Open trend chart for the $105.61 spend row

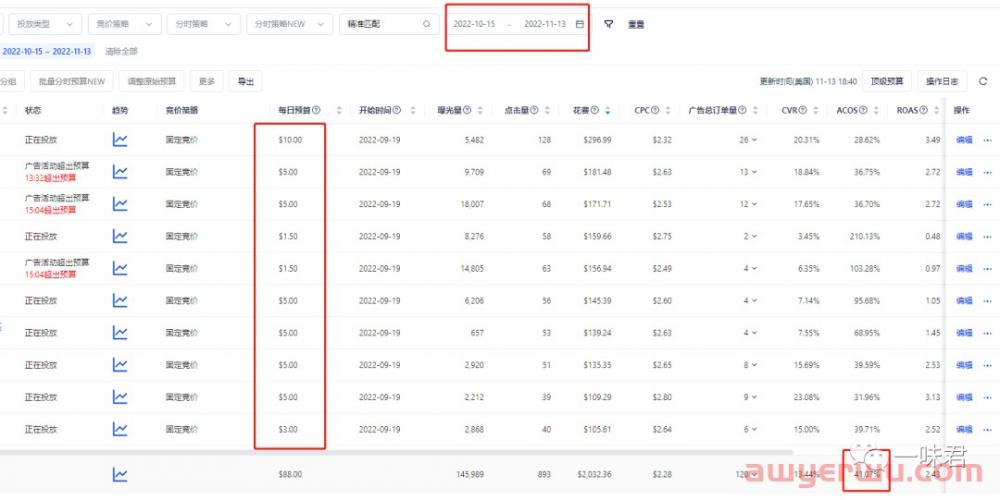click(120, 429)
